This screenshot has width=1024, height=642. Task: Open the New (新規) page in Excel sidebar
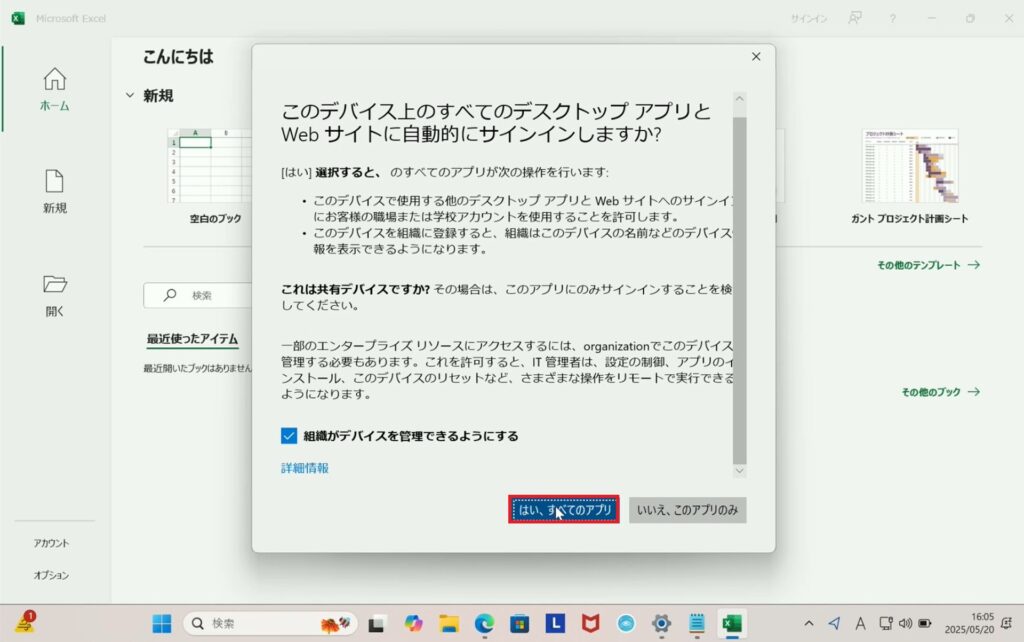point(55,191)
